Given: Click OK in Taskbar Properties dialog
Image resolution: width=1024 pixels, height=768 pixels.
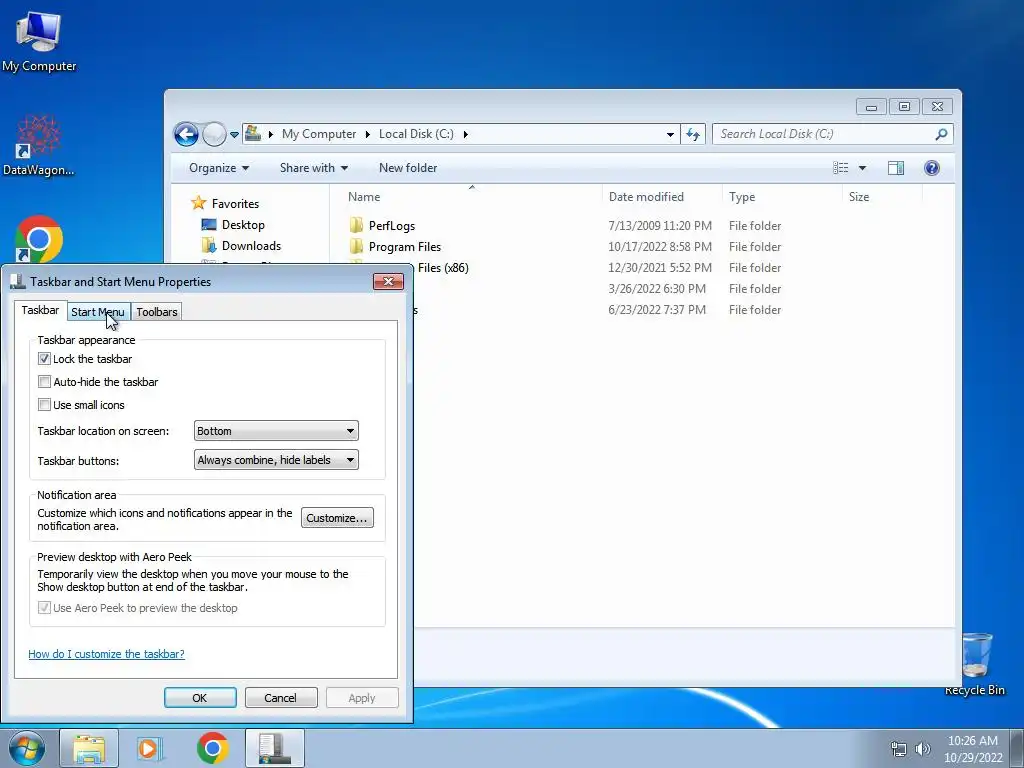Looking at the screenshot, I should click(200, 697).
